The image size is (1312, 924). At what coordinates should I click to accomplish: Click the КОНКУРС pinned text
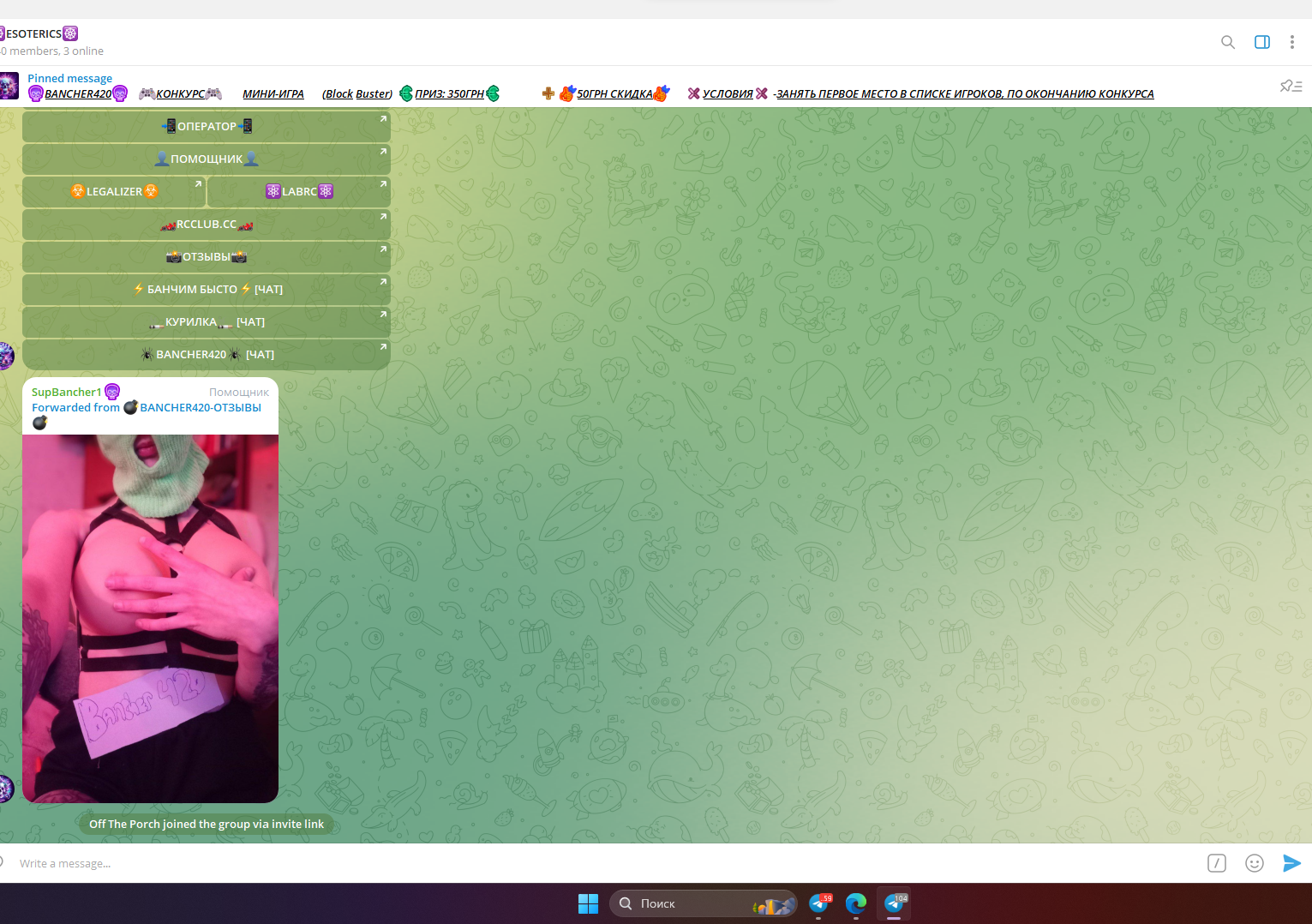[x=180, y=93]
